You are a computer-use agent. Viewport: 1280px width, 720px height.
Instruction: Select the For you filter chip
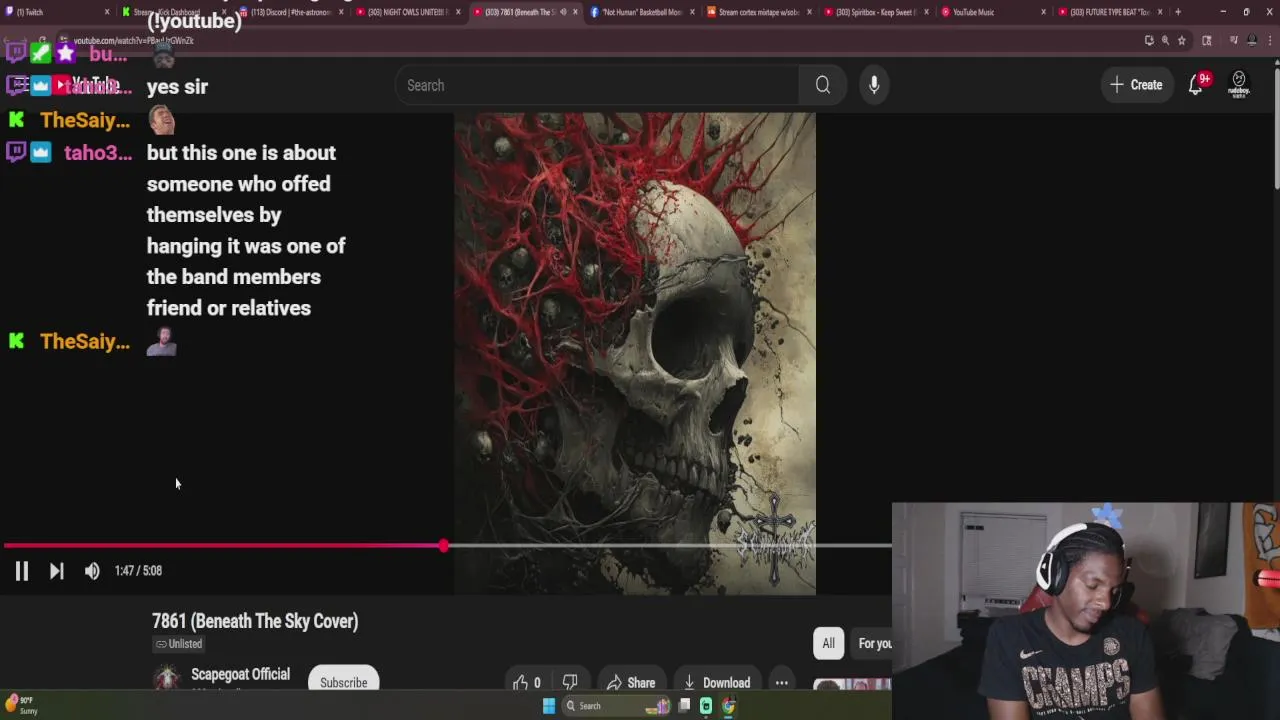pos(874,643)
